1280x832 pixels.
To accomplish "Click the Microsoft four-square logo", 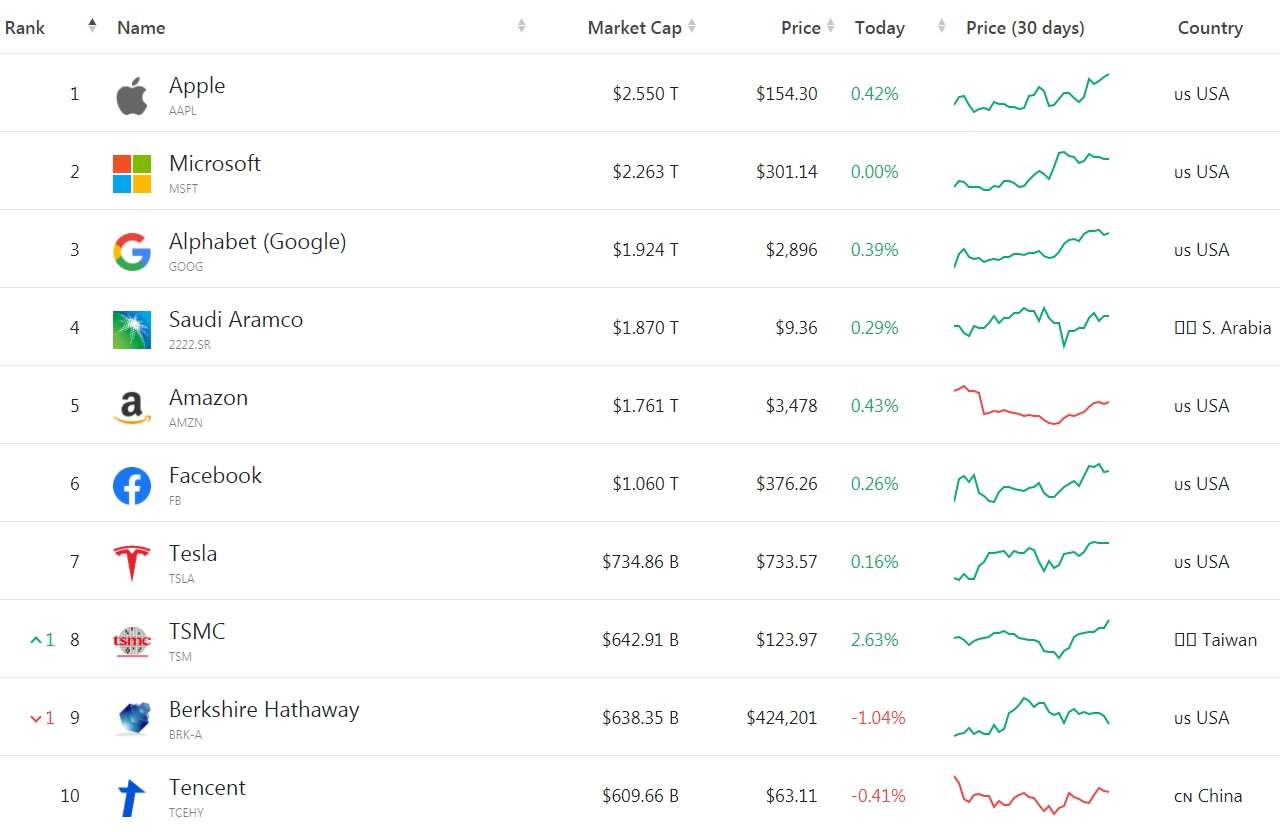I will pyautogui.click(x=132, y=174).
